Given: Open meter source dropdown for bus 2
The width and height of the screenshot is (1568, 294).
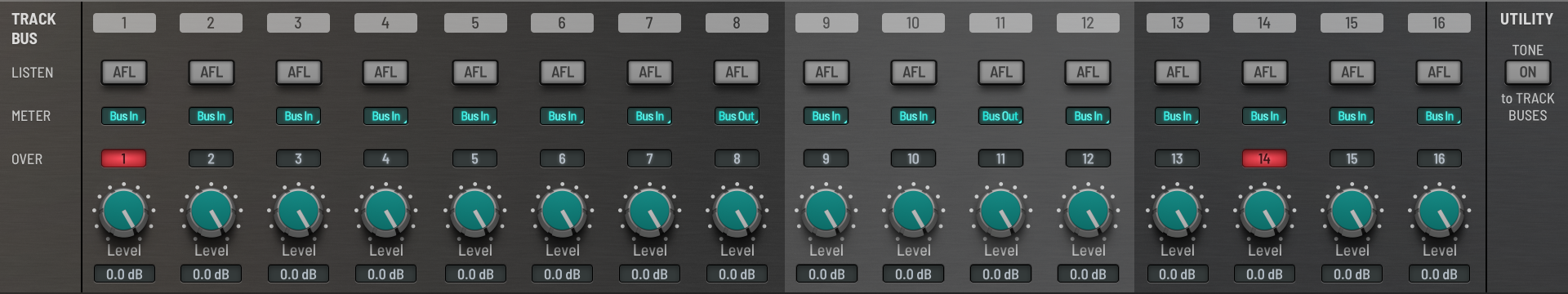Looking at the screenshot, I should pyautogui.click(x=212, y=116).
